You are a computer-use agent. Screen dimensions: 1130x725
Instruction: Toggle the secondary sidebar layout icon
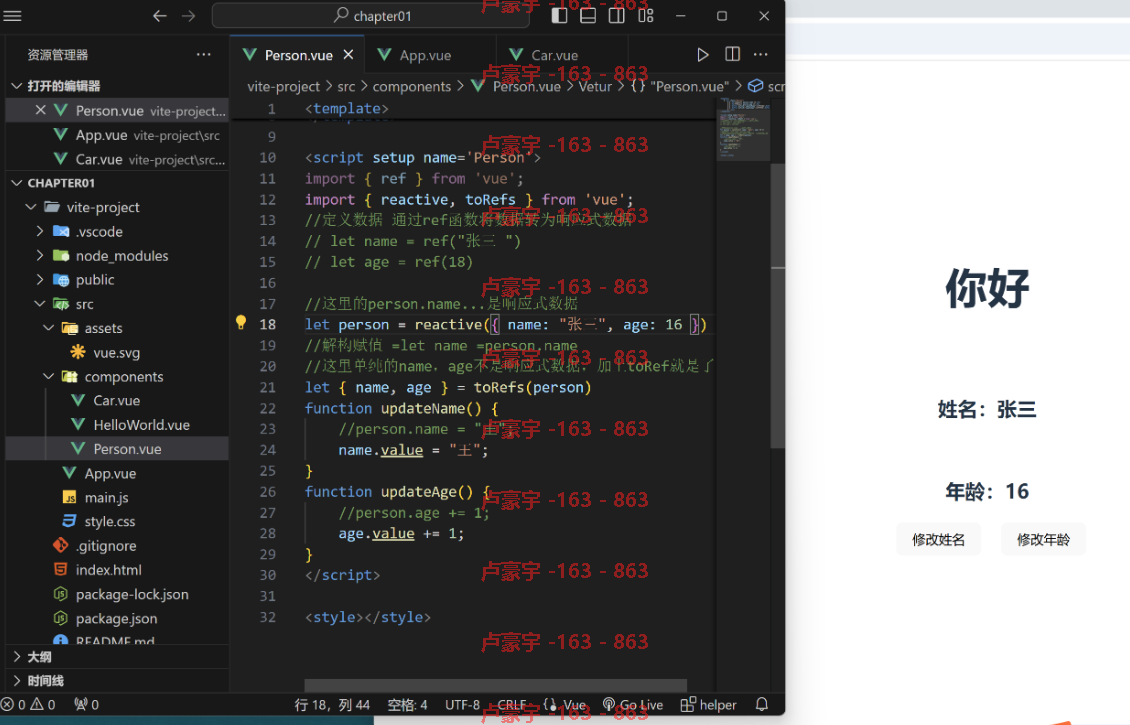pos(617,16)
